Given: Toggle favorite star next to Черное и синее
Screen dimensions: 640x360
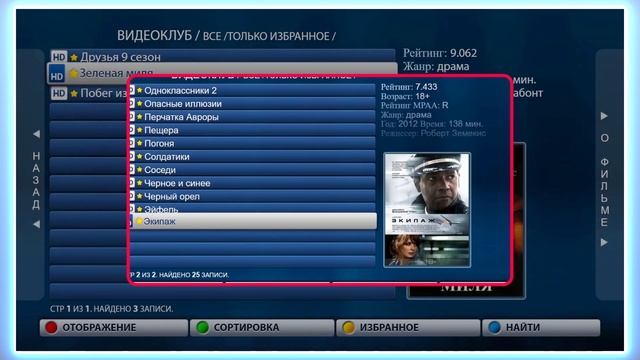Looking at the screenshot, I should pos(139,183).
